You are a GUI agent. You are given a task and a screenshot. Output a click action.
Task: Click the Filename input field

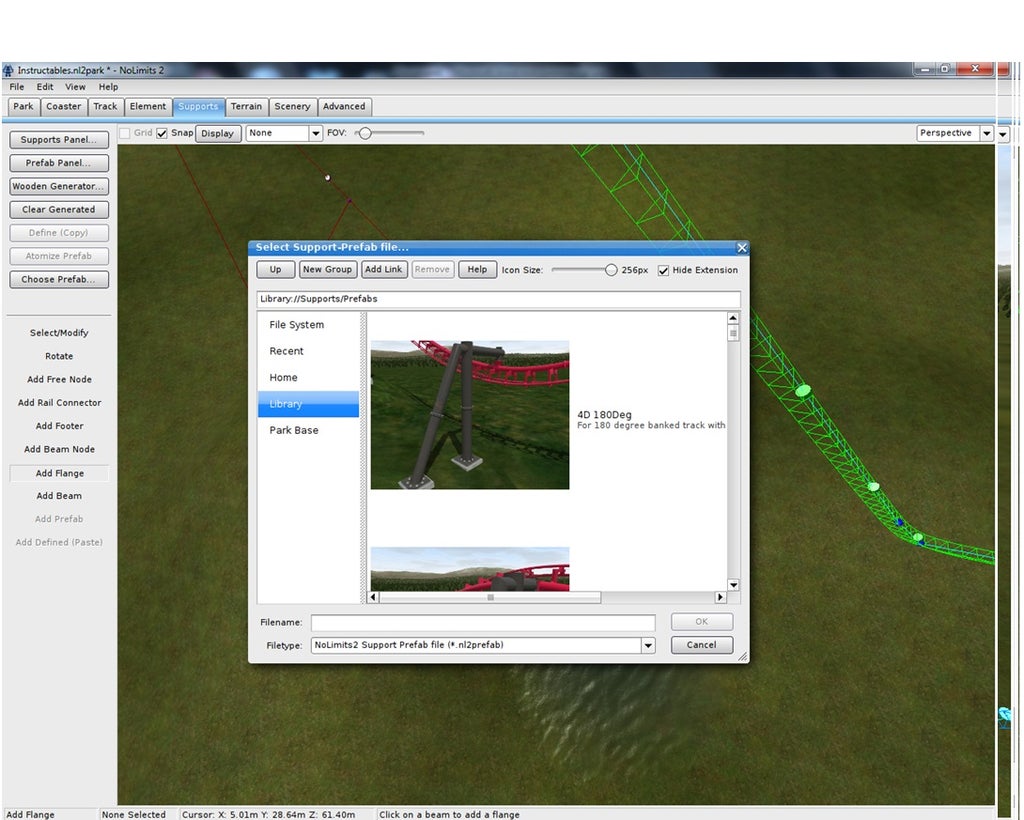482,623
